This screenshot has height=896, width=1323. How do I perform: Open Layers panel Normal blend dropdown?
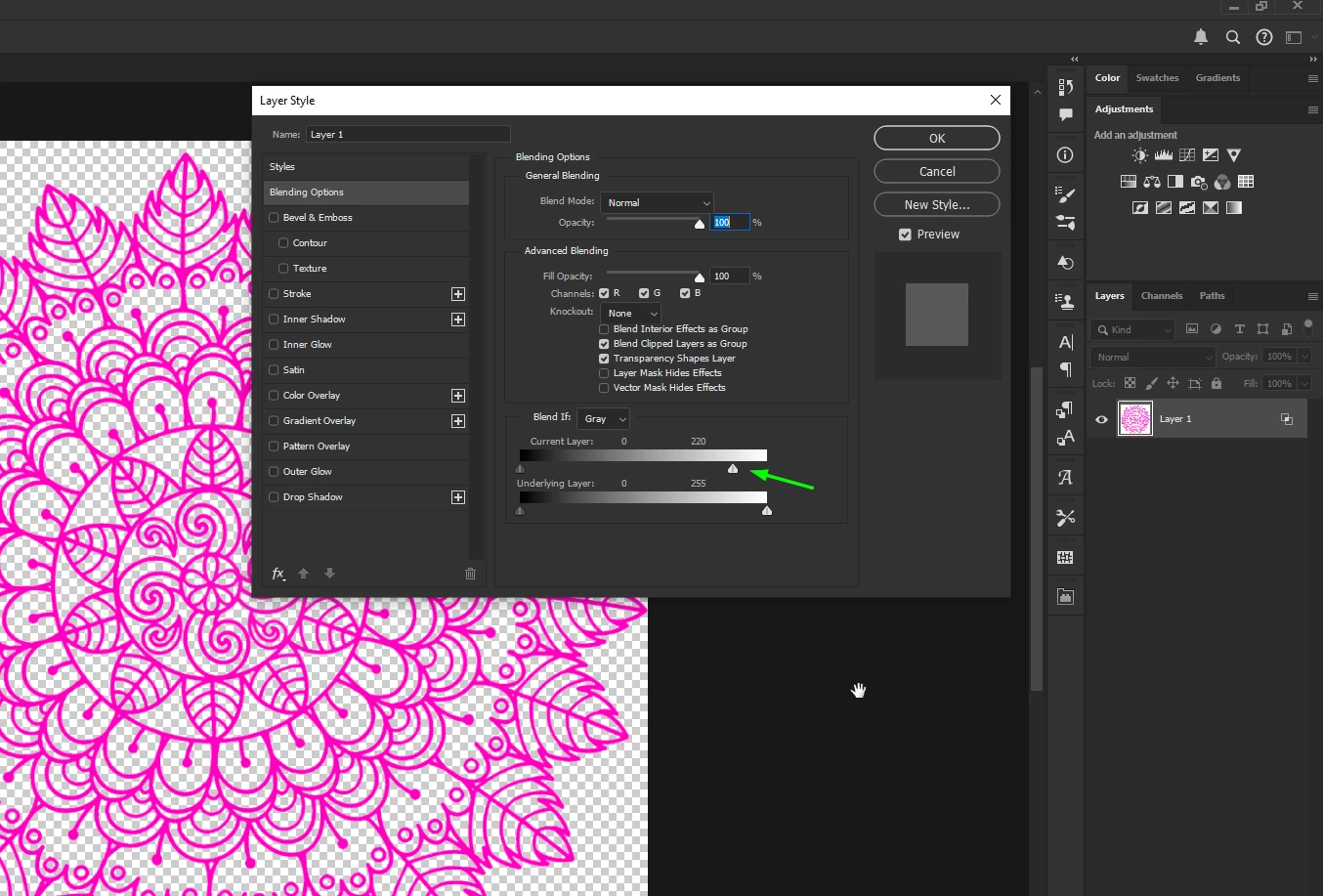point(1153,357)
